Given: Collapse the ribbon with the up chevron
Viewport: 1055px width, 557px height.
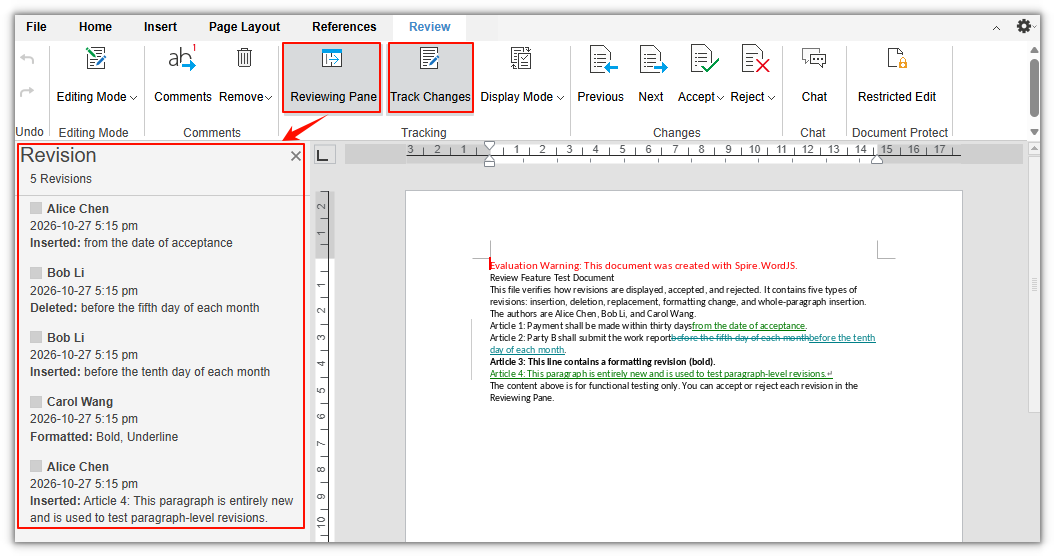Looking at the screenshot, I should tap(996, 28).
